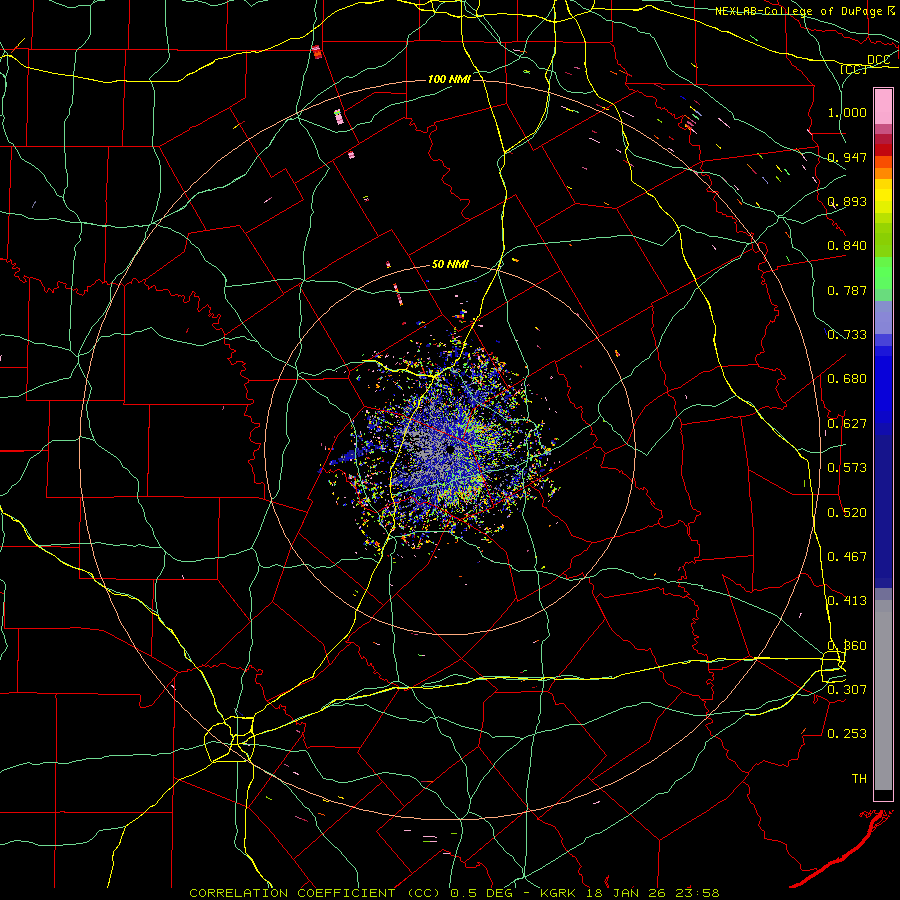
Task: Click the TH threshold legend label
Action: [859, 779]
